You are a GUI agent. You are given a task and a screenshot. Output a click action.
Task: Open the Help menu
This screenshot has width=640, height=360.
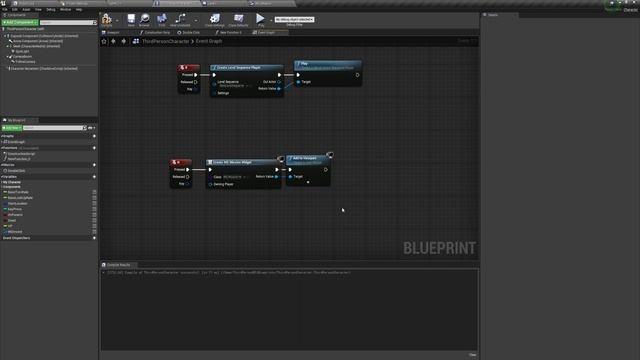click(79, 9)
